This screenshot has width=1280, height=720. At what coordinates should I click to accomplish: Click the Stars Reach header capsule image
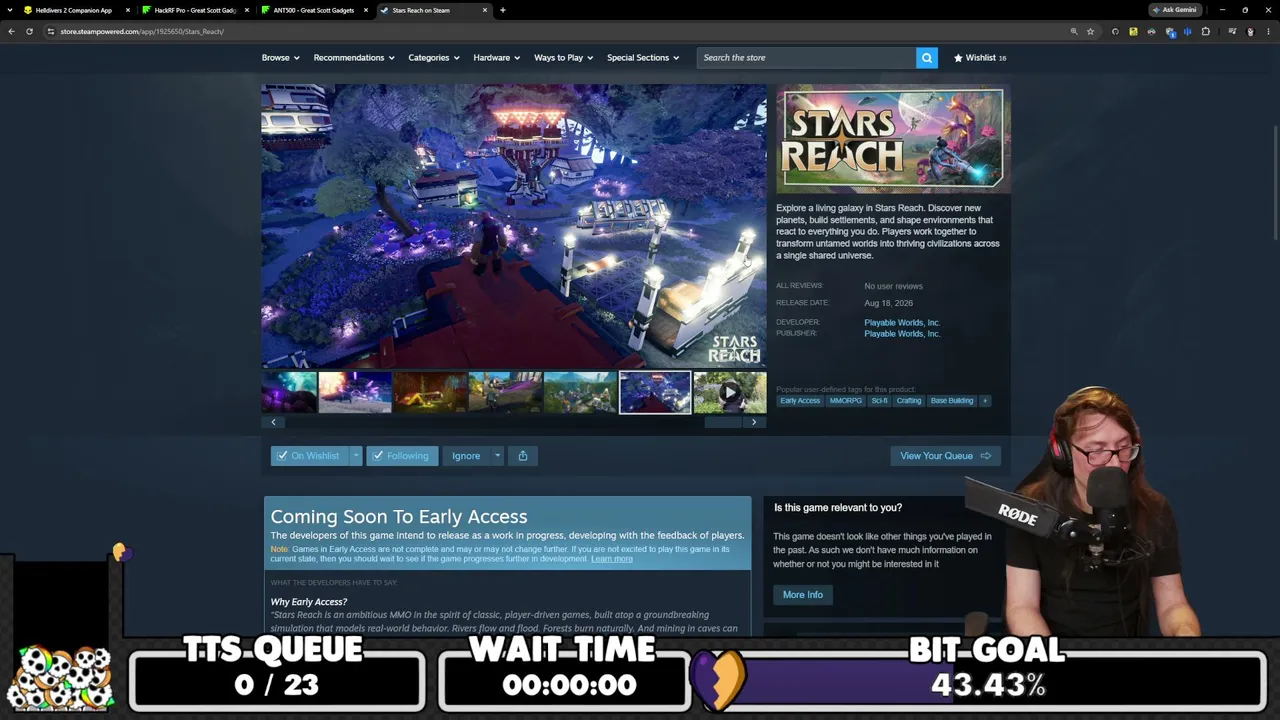point(893,139)
